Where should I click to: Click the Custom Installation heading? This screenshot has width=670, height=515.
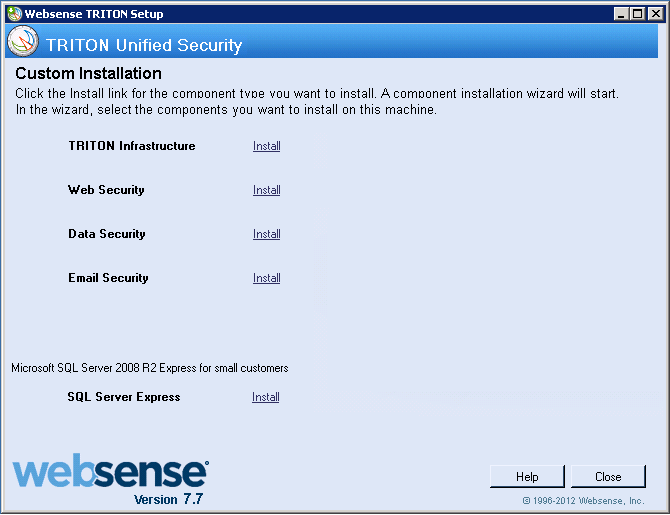tap(88, 74)
